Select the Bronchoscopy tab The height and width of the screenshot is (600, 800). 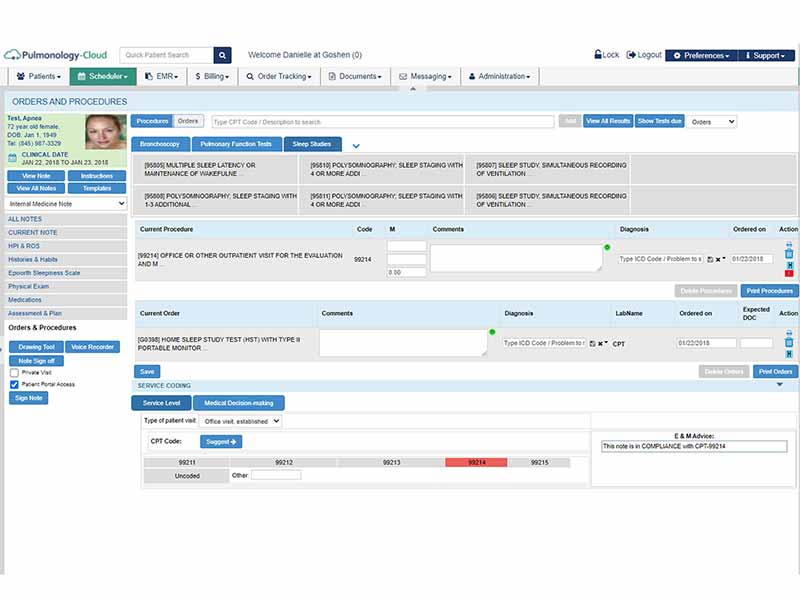(x=160, y=144)
